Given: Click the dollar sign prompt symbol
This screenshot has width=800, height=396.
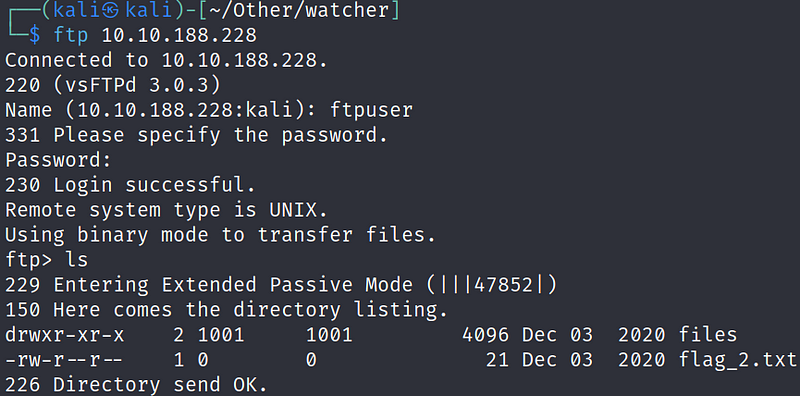Looking at the screenshot, I should tap(34, 35).
